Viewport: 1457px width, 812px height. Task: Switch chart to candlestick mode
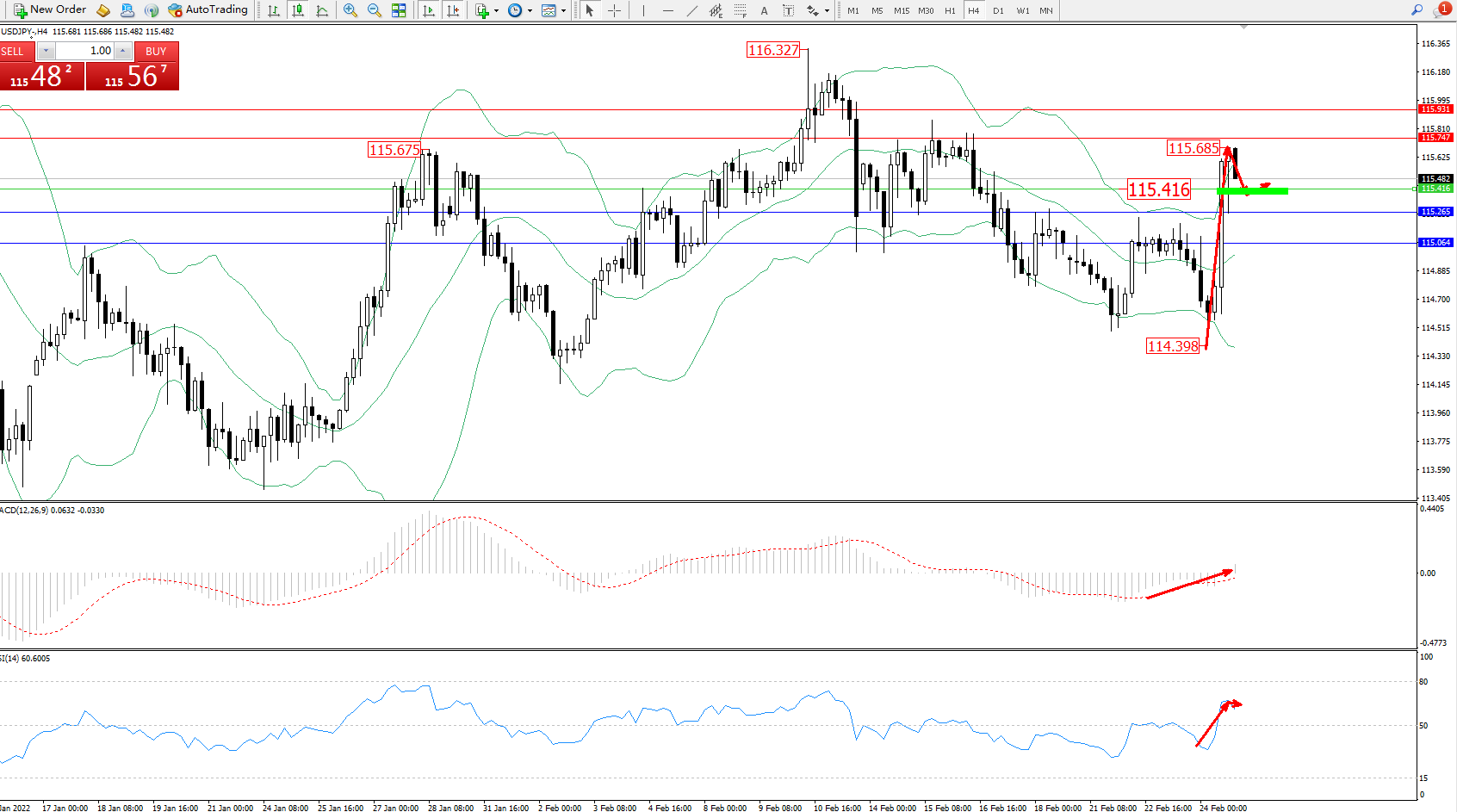pyautogui.click(x=298, y=10)
